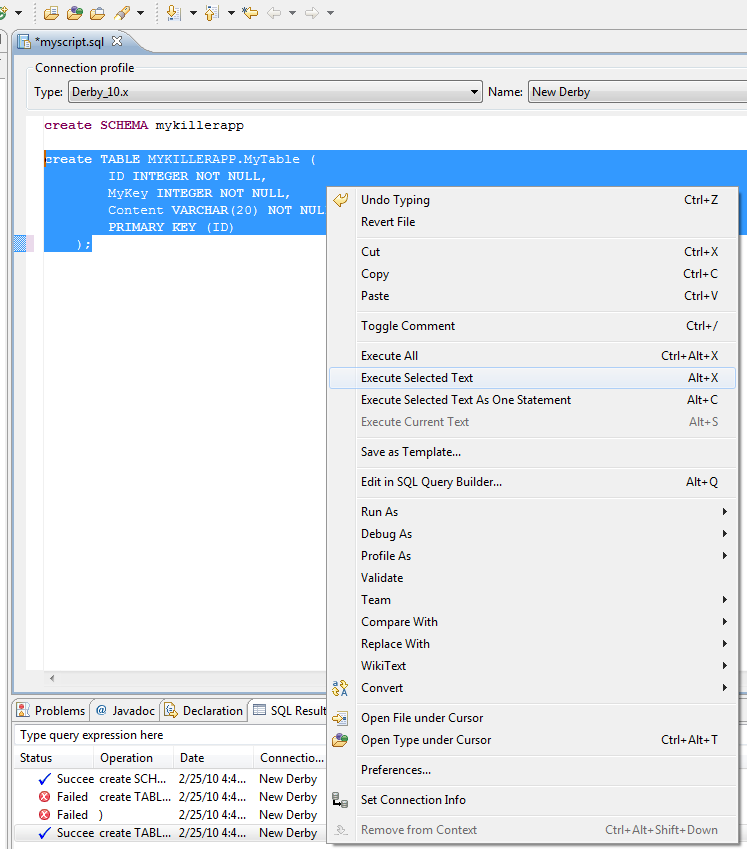Click the Next Annotation arrow icon
The width and height of the screenshot is (747, 849).
tap(173, 13)
